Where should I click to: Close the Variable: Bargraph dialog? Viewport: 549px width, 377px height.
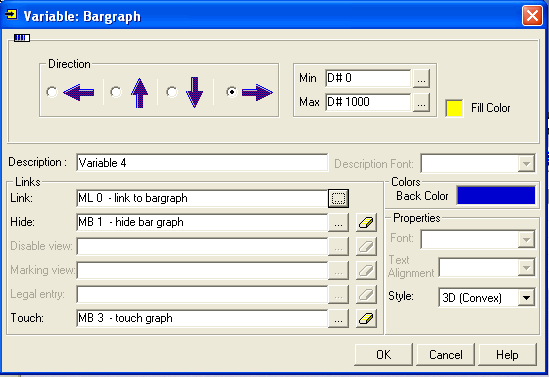point(532,15)
